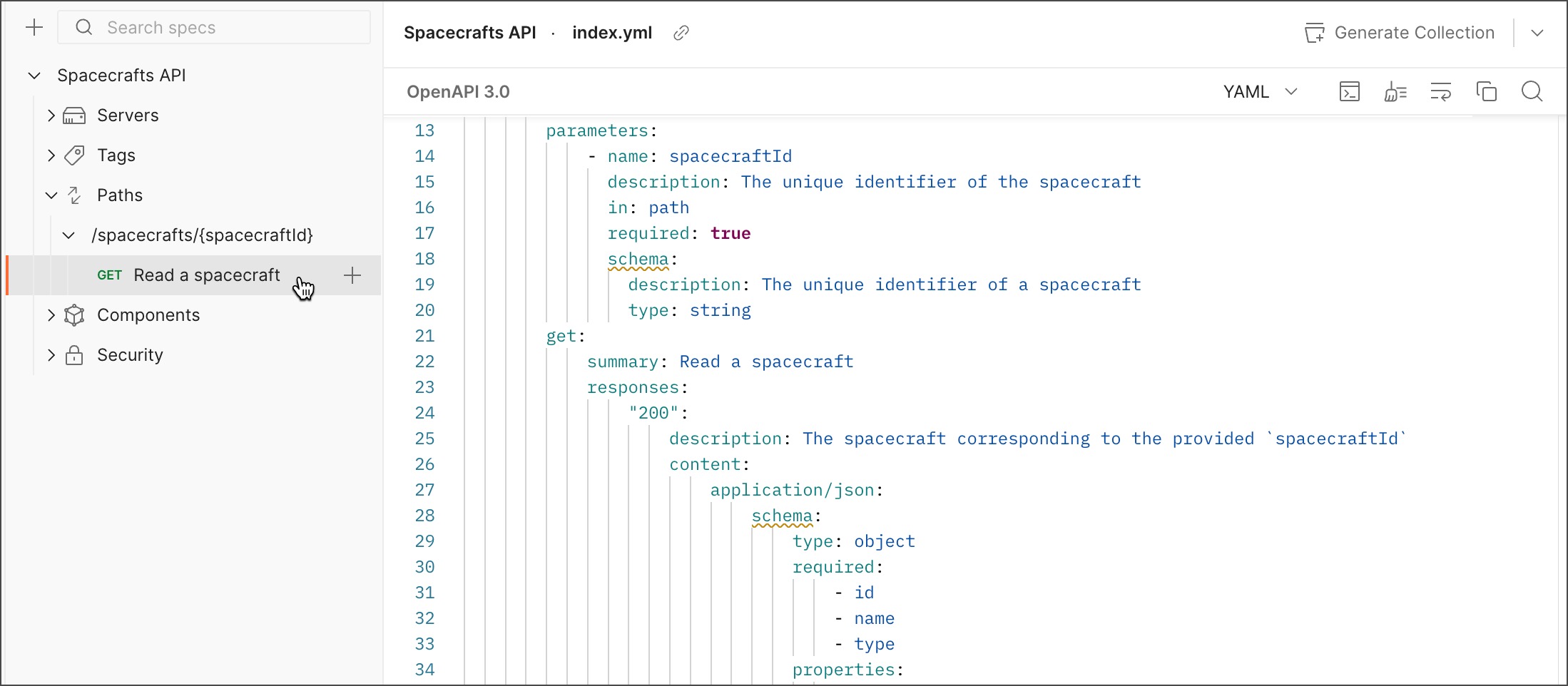Click the Generate Collection basket icon
1568x686 pixels.
coord(1315,32)
